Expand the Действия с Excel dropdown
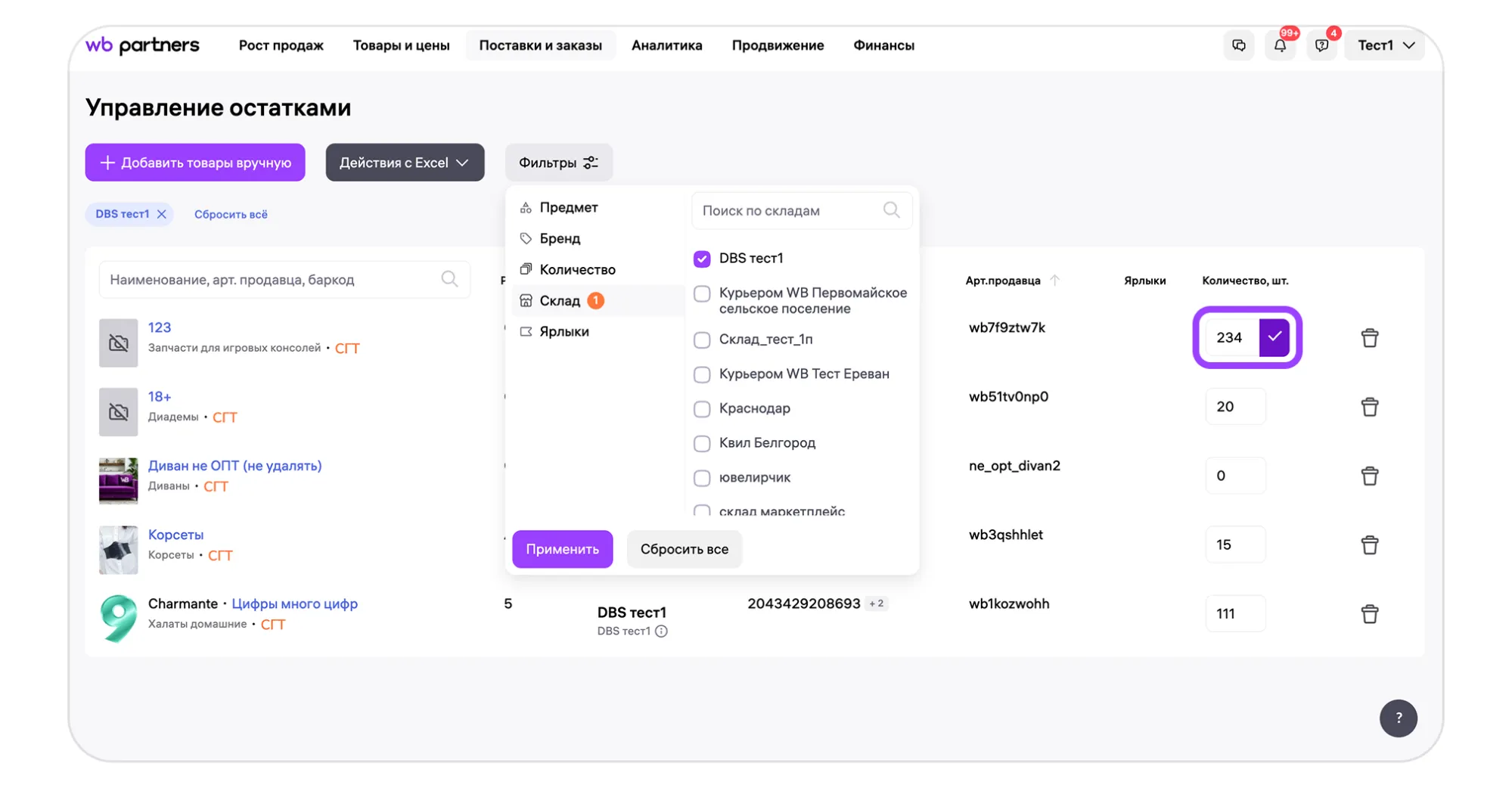Image resolution: width=1512 pixels, height=788 pixels. tap(405, 163)
